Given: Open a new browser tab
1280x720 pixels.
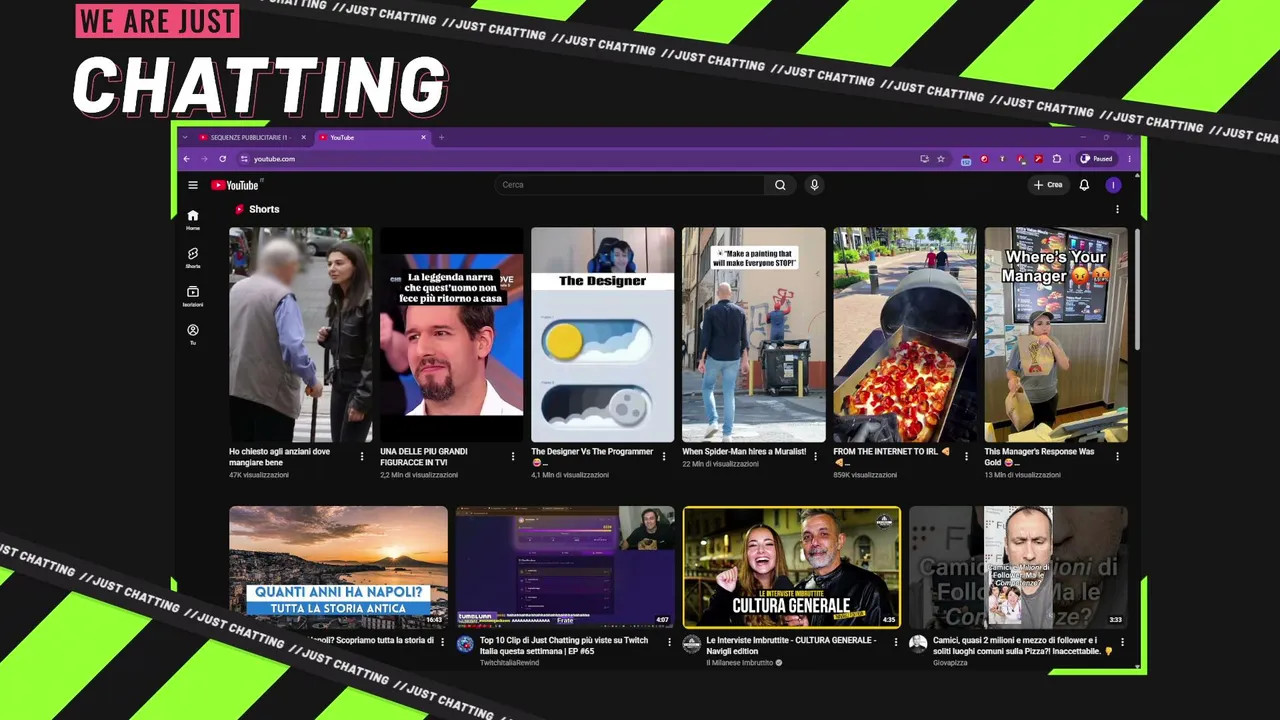Looking at the screenshot, I should click(x=441, y=137).
